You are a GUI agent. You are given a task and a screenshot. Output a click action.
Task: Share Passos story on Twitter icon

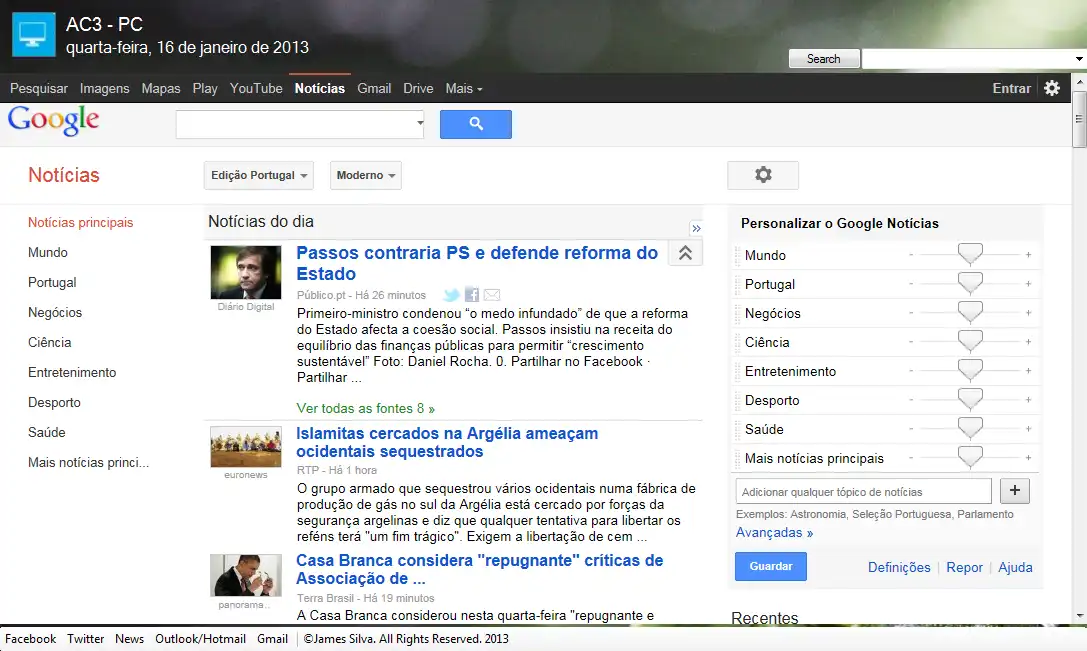(x=451, y=295)
